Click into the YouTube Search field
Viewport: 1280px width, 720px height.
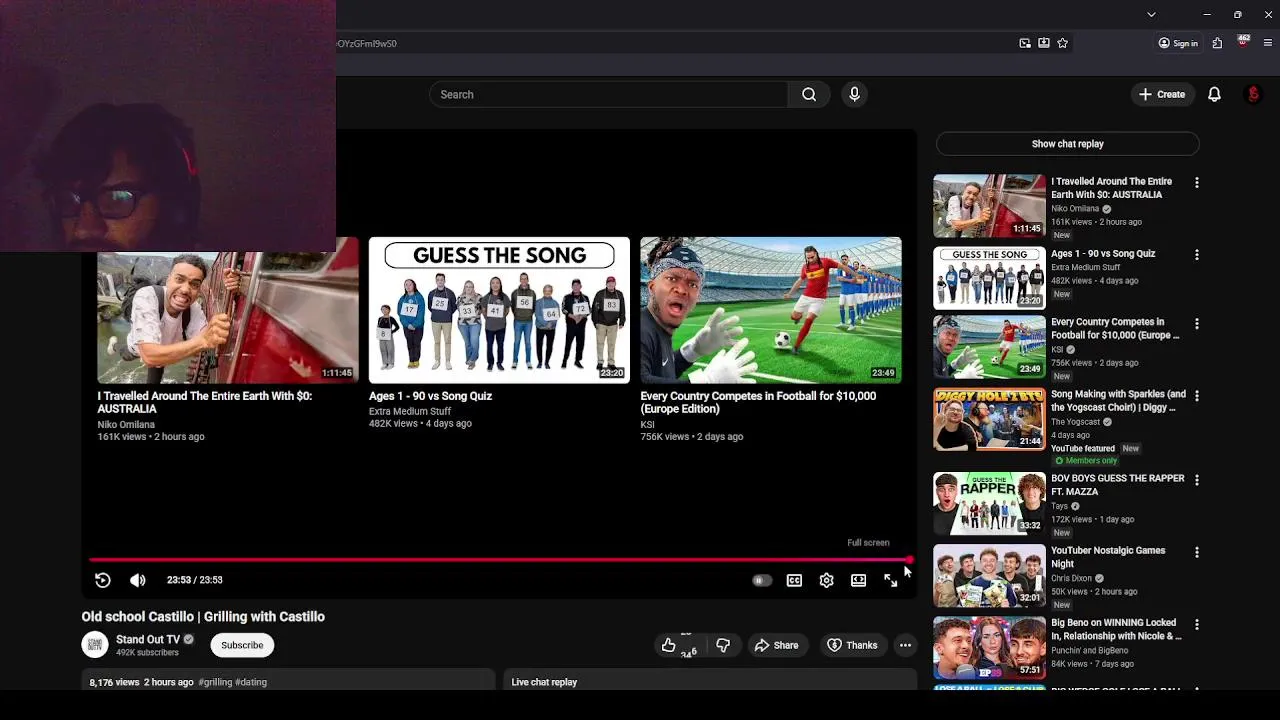point(609,94)
